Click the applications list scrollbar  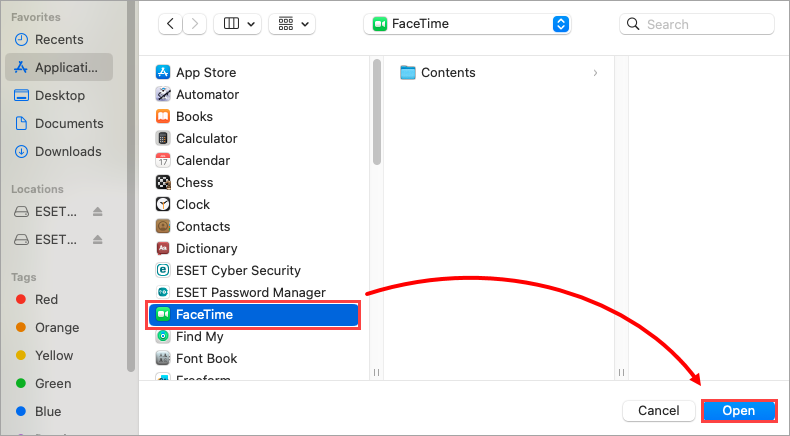click(x=376, y=112)
